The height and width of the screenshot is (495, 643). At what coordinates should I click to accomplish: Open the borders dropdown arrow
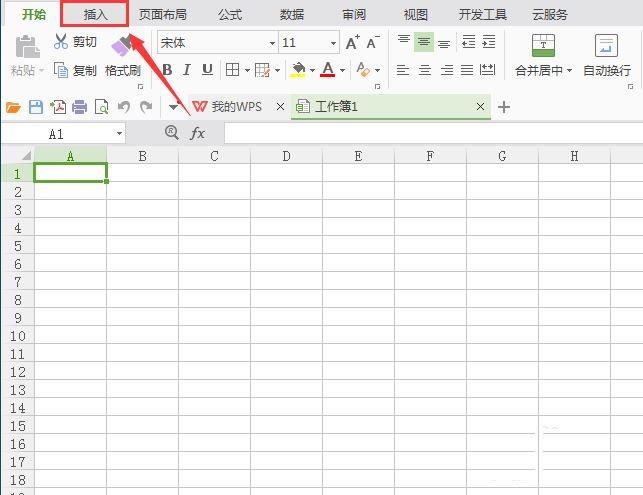click(x=247, y=71)
